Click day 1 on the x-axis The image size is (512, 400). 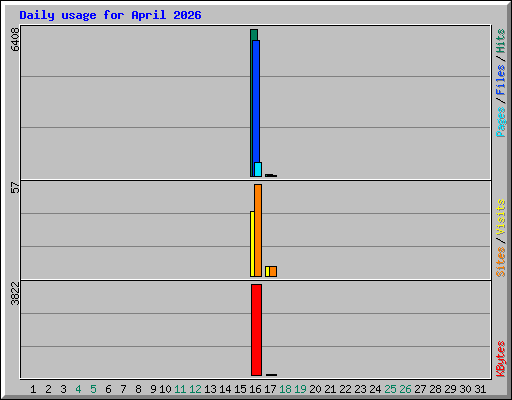pyautogui.click(x=33, y=389)
